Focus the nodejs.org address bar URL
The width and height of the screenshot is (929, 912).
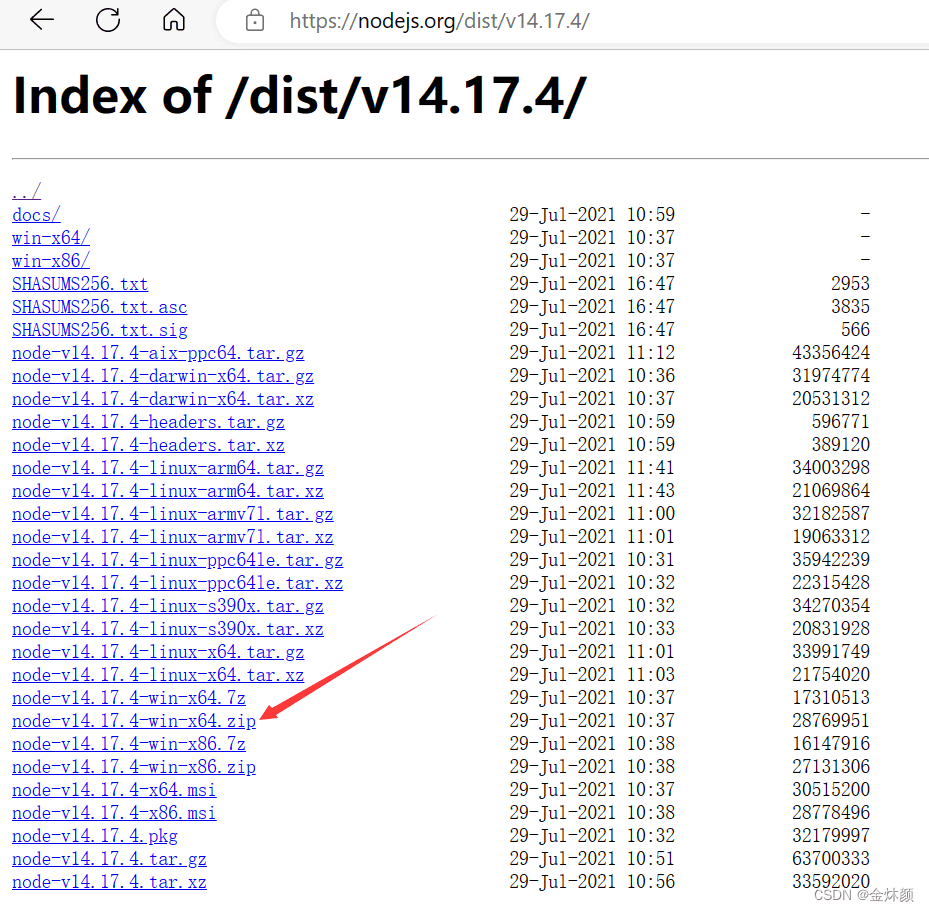[440, 21]
